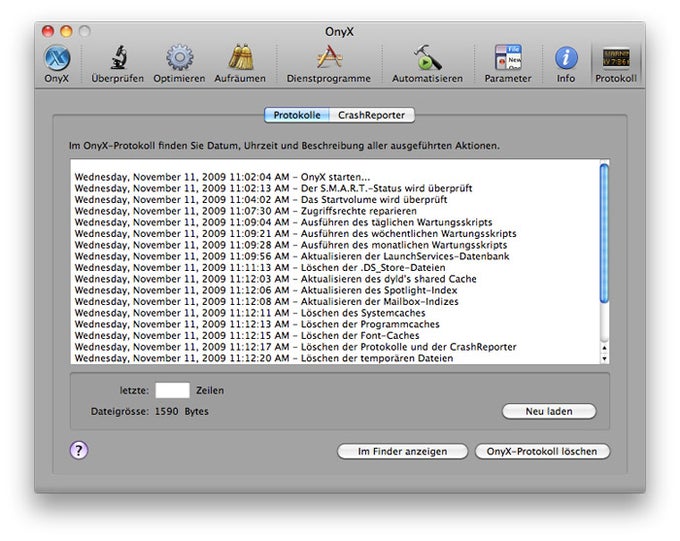Select the monatlichen Wartungsskripts log line

291,245
